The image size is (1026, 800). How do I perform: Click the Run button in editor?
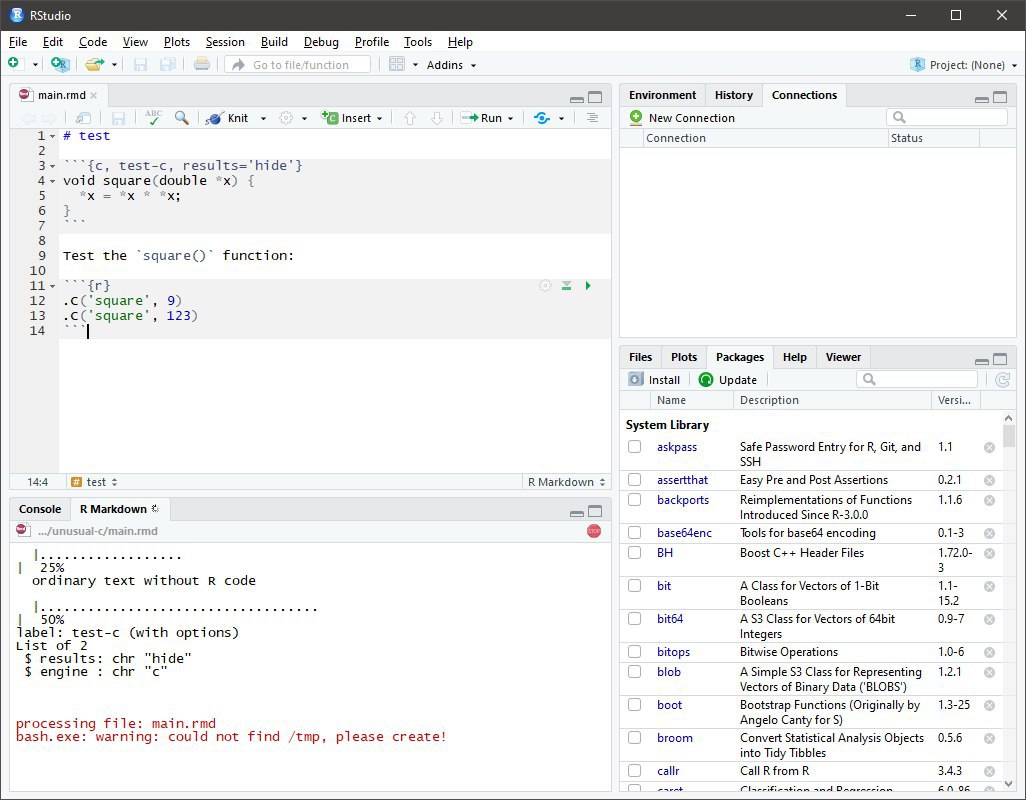pos(482,118)
